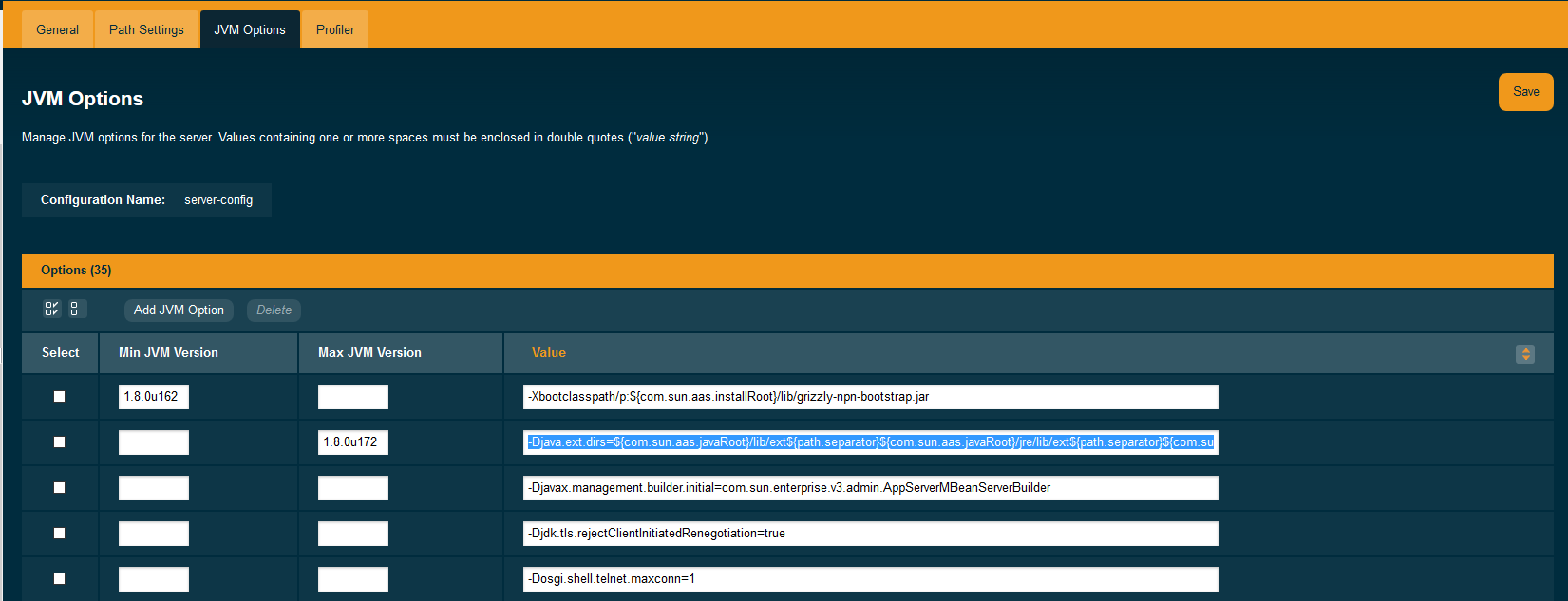1568x601 pixels.
Task: Go to the Profiler tab
Action: click(335, 29)
